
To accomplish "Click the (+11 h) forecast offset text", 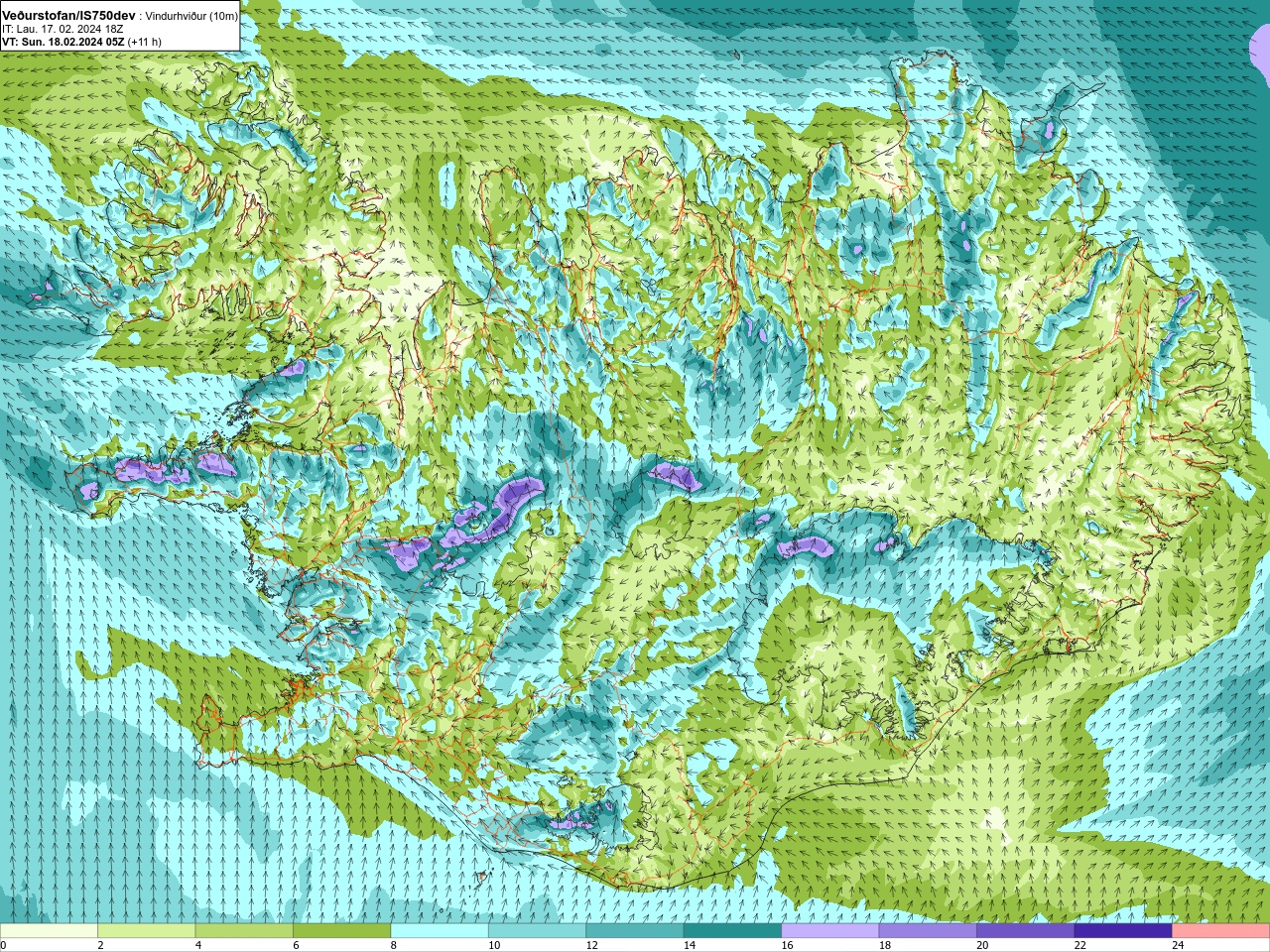I will [145, 42].
